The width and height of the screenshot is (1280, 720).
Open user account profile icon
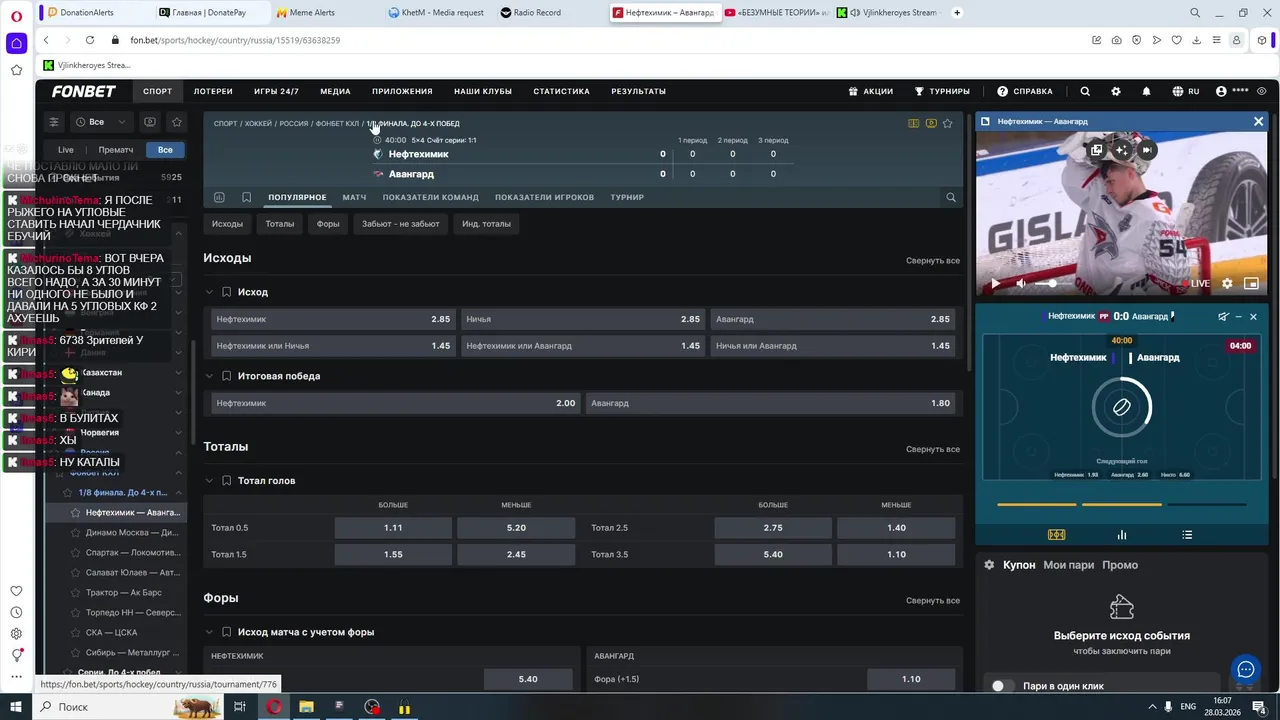coord(1221,91)
